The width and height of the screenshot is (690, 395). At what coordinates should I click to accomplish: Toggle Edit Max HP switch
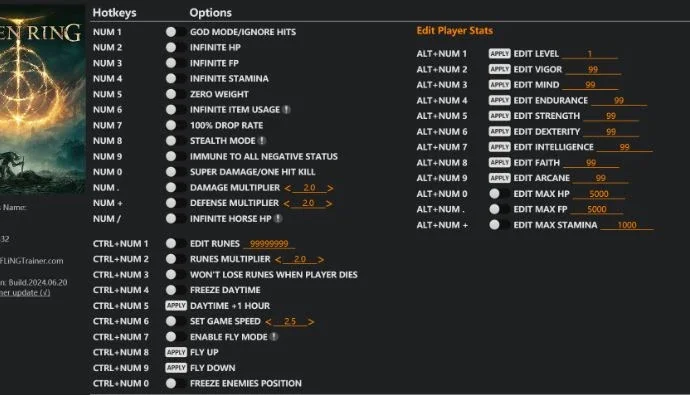coord(499,194)
